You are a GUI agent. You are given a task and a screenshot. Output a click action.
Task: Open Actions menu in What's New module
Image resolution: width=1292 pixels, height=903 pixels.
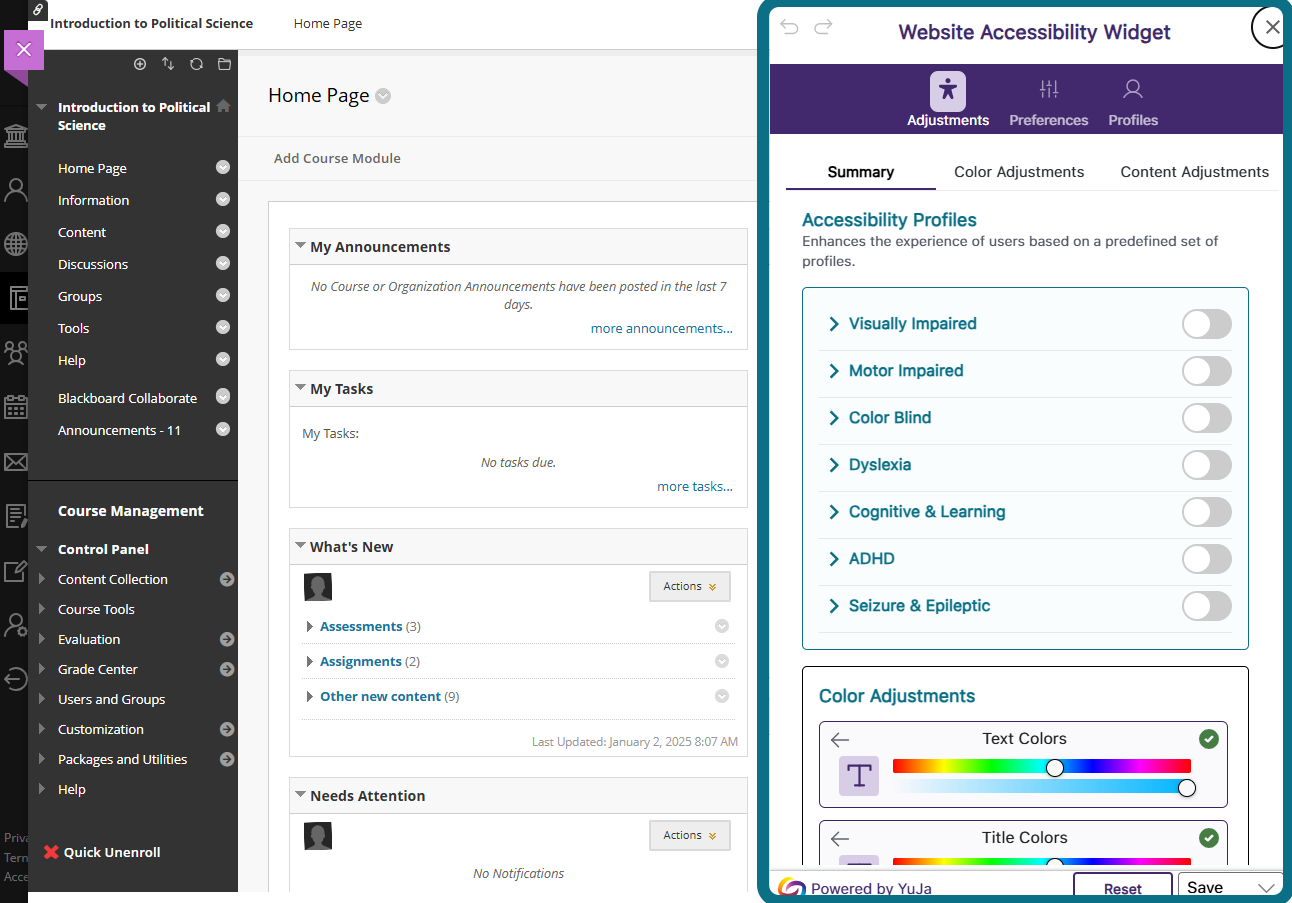point(690,587)
